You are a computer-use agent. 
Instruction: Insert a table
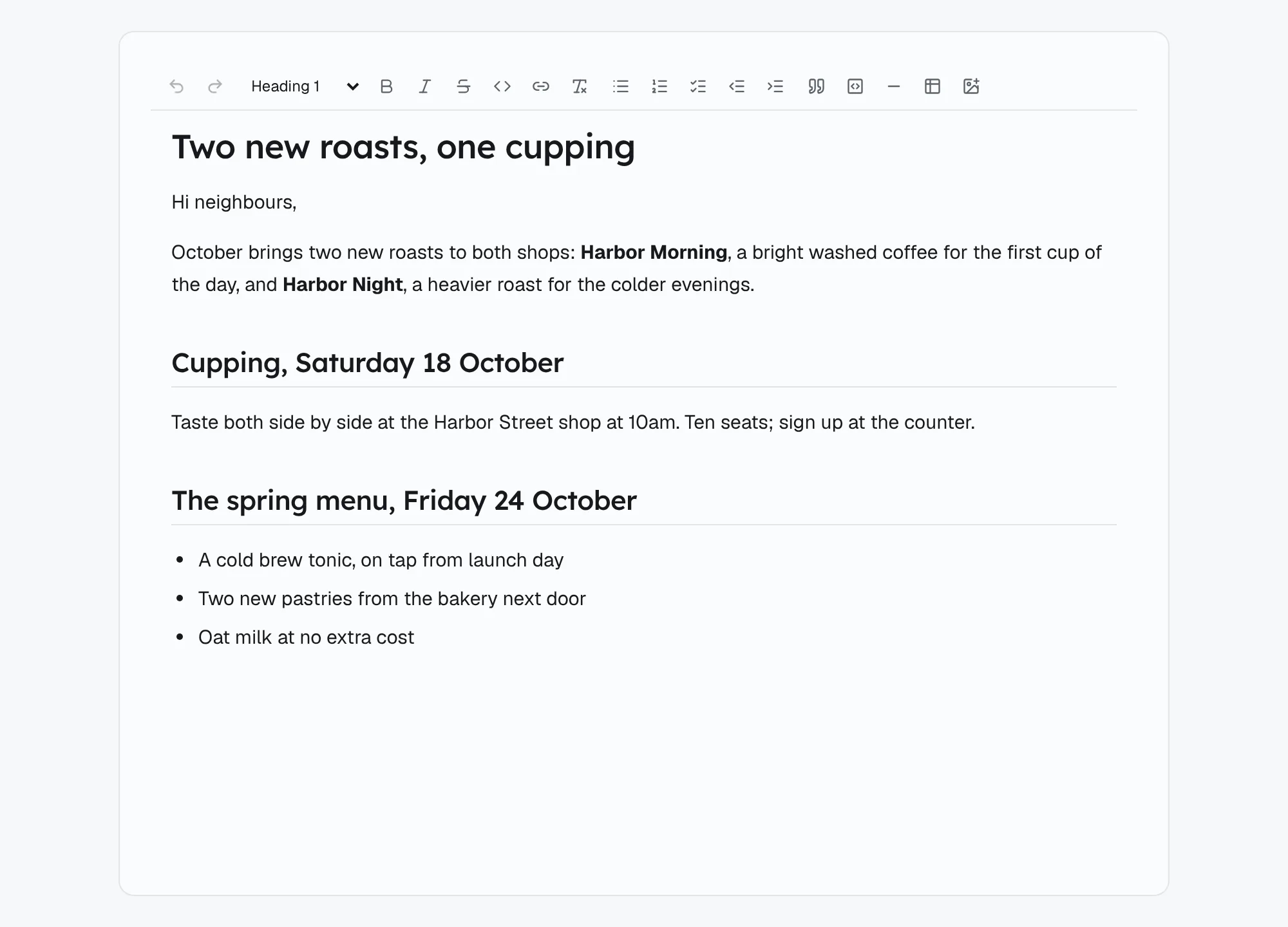point(933,86)
